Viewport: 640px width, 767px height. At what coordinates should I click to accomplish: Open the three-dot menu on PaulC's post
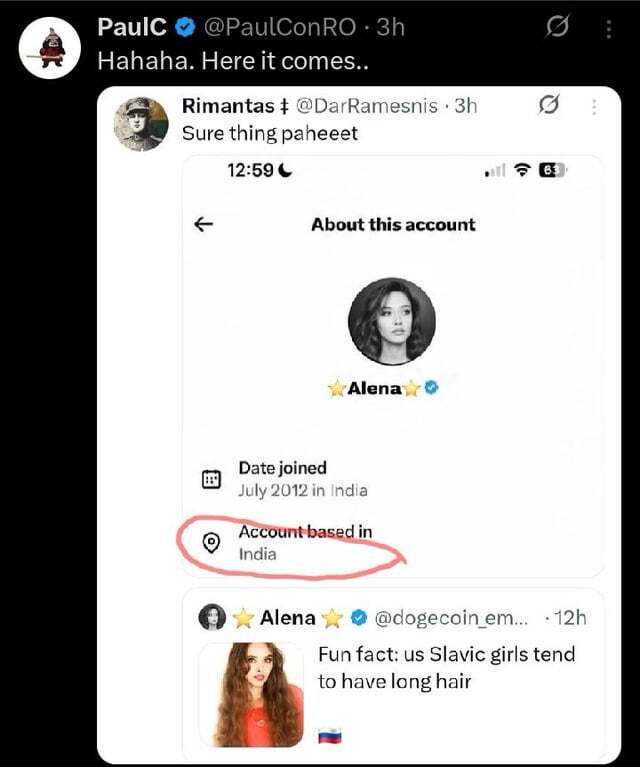609,30
